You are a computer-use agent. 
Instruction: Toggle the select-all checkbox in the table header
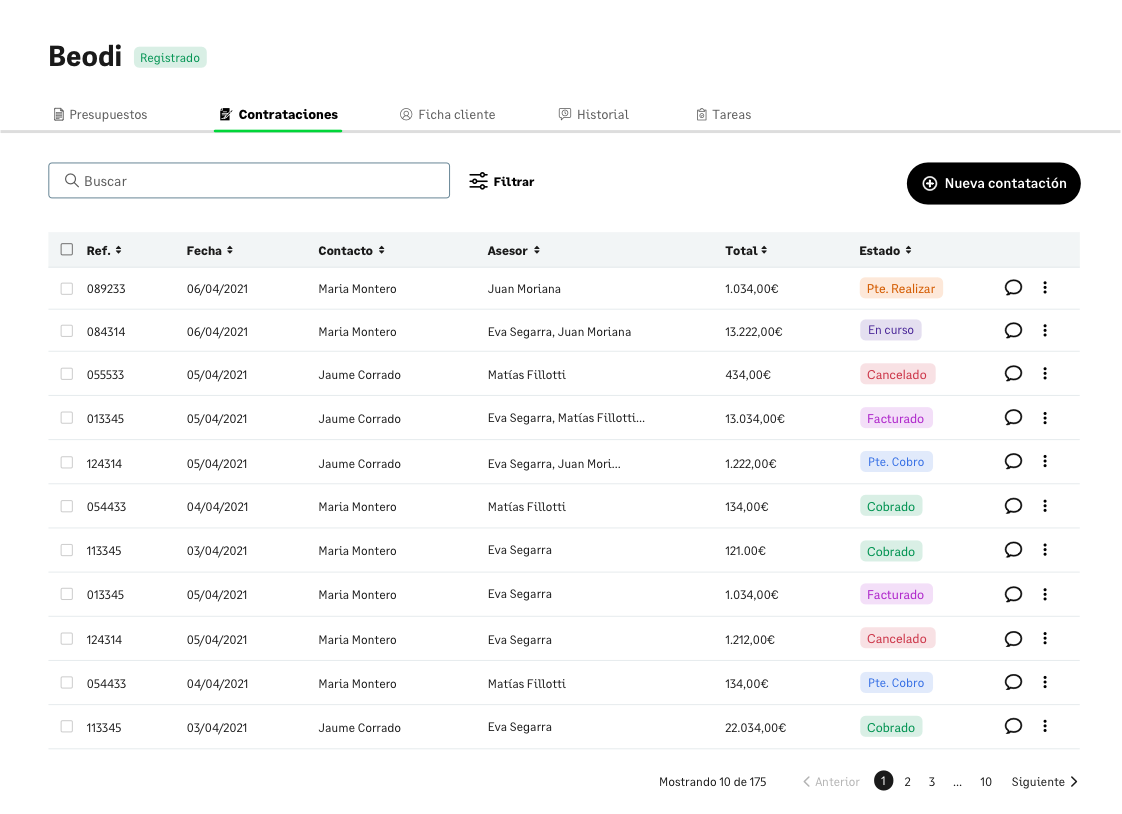point(67,250)
